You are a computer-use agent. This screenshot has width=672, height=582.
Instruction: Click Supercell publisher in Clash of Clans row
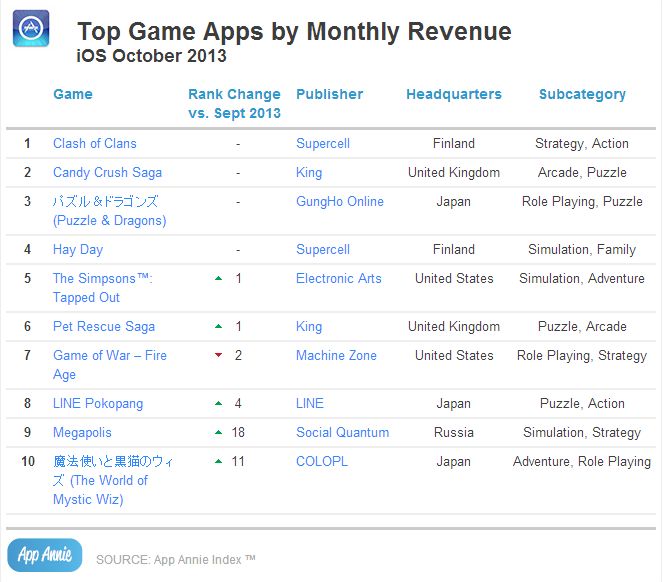(323, 143)
